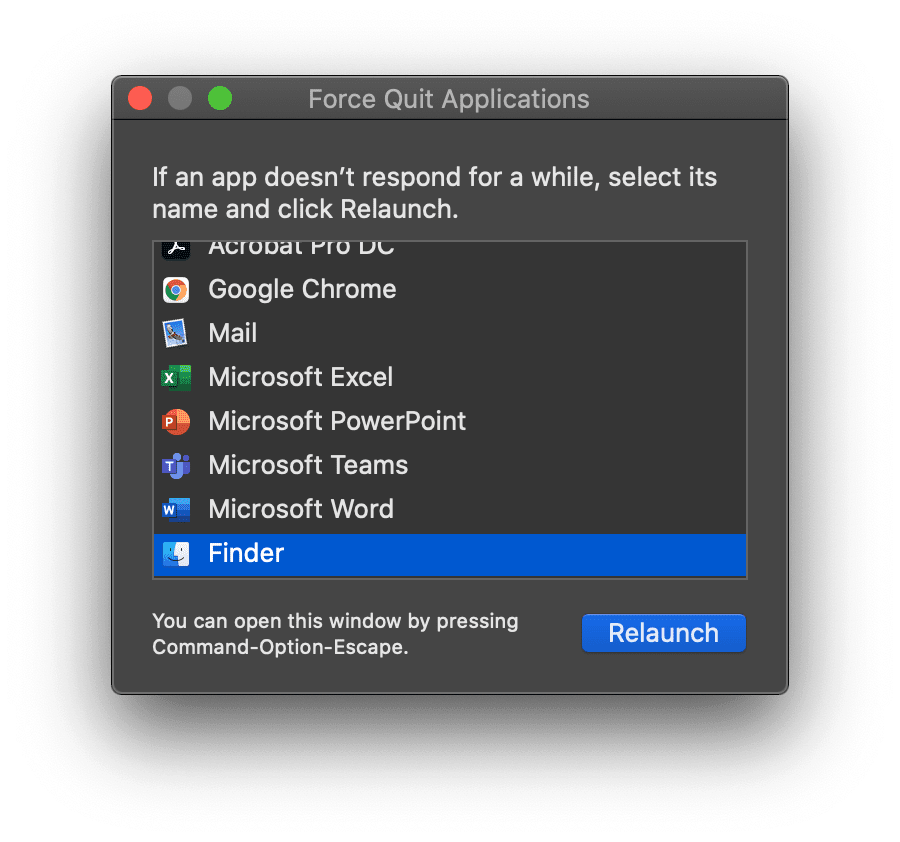
Task: Click the Finder icon in the list
Action: point(176,553)
